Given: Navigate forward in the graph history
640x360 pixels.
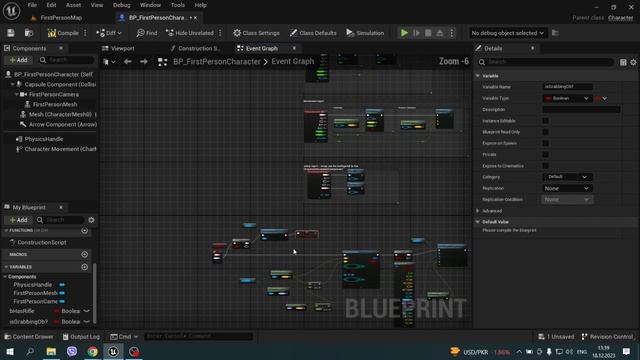Looking at the screenshot, I should point(144,62).
